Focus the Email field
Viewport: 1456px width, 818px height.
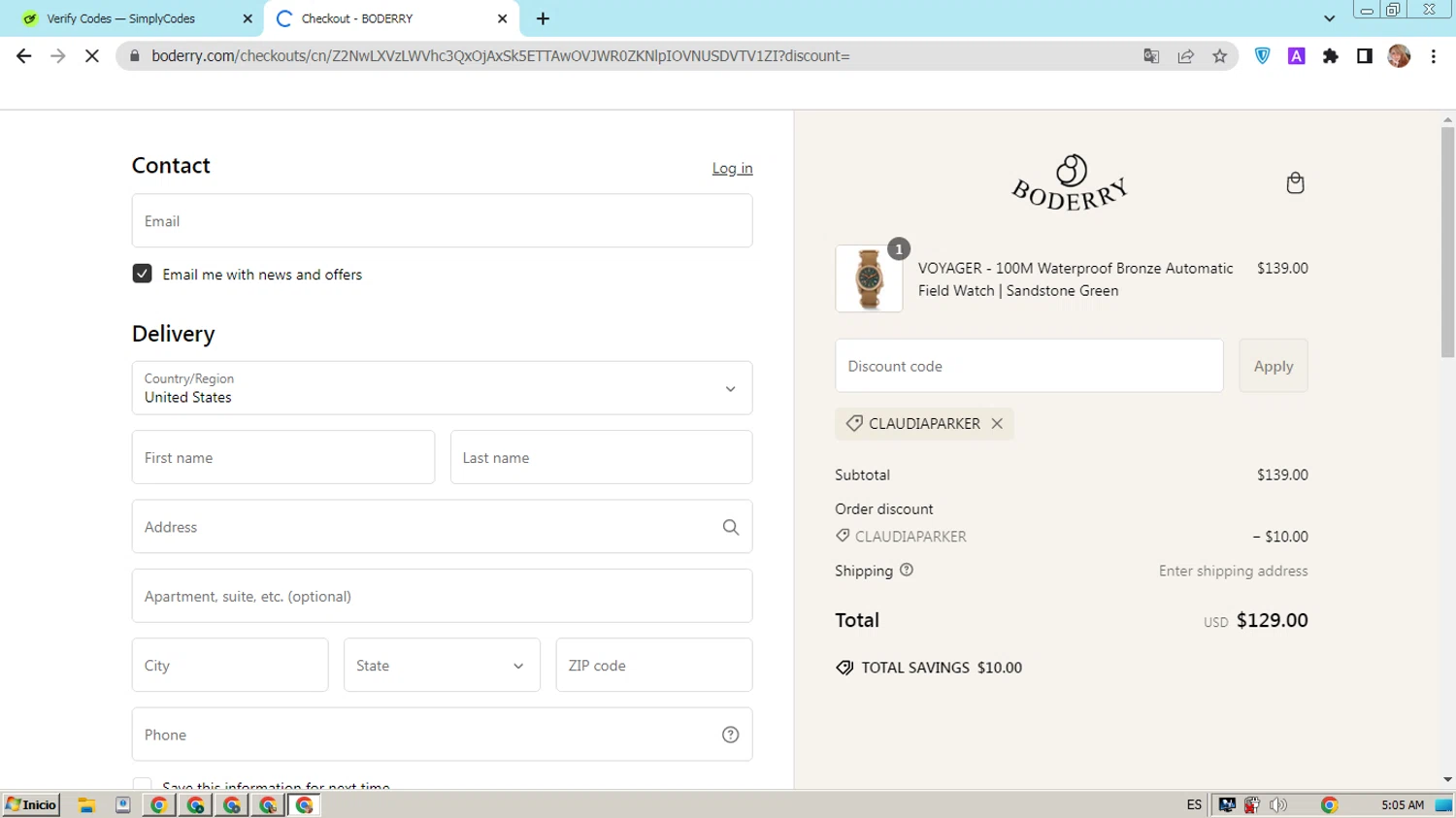coord(442,220)
